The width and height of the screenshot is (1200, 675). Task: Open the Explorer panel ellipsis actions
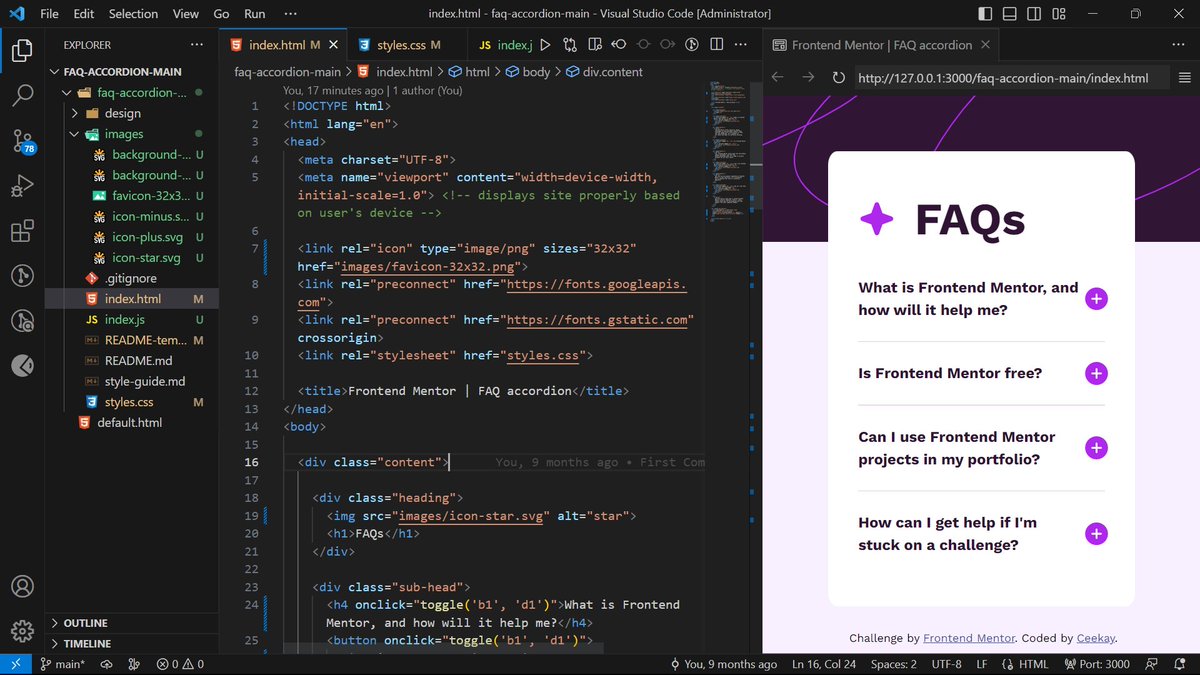(197, 45)
